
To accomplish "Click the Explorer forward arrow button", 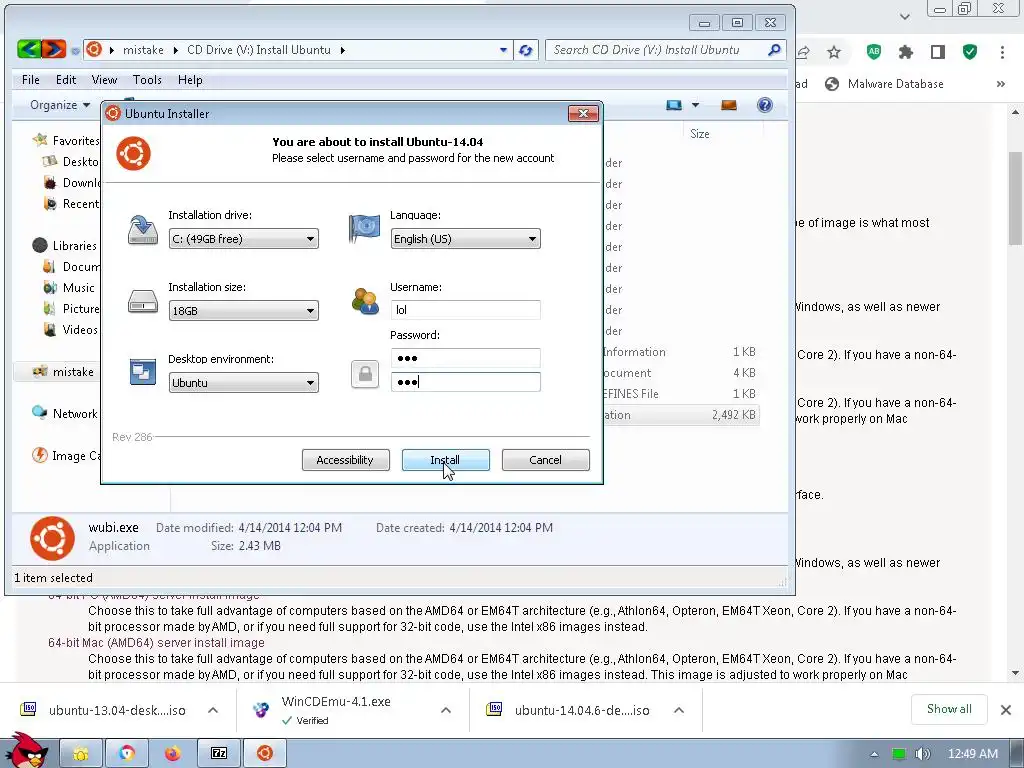I will pos(54,49).
